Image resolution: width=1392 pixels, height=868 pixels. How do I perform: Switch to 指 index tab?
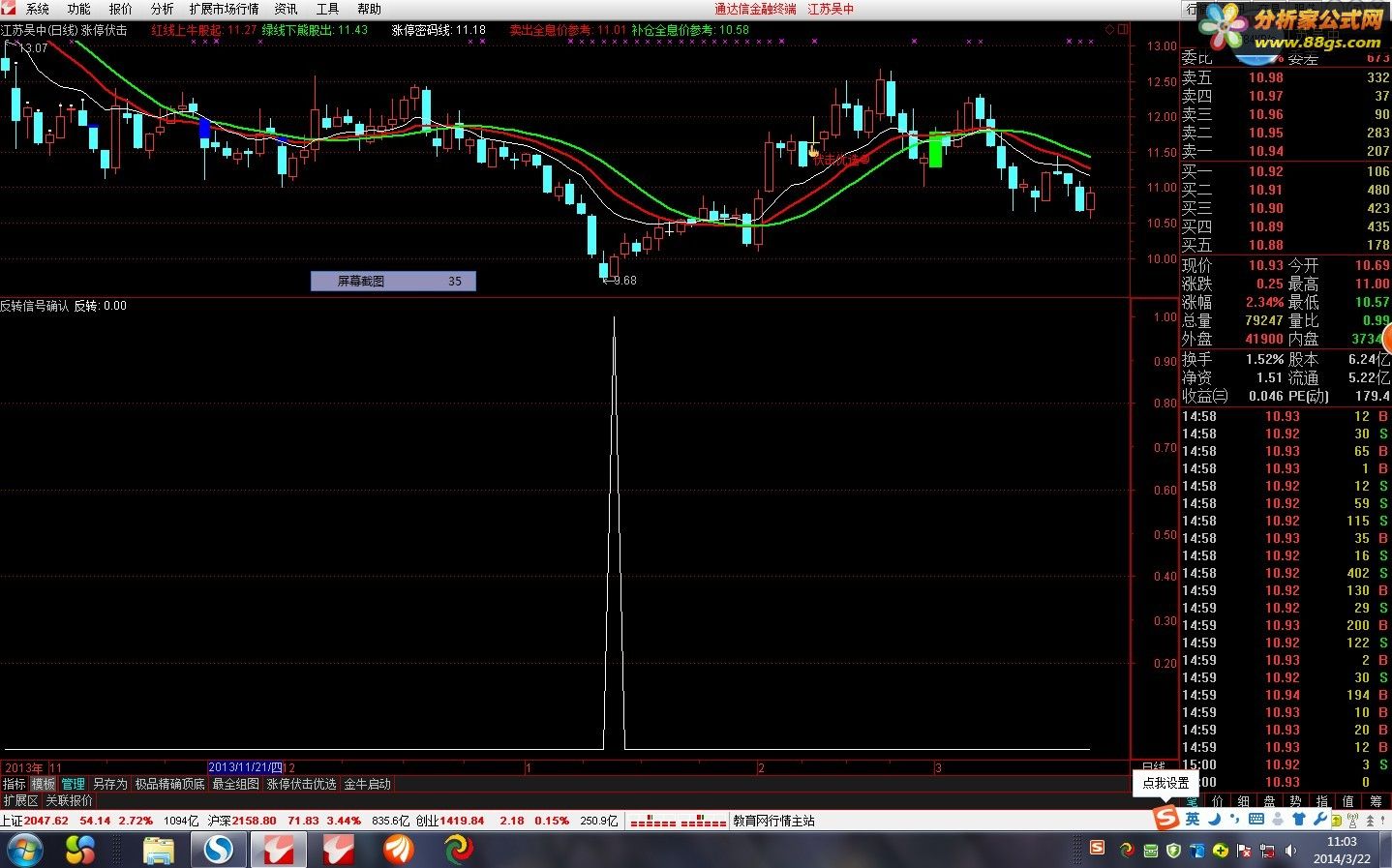(1321, 801)
